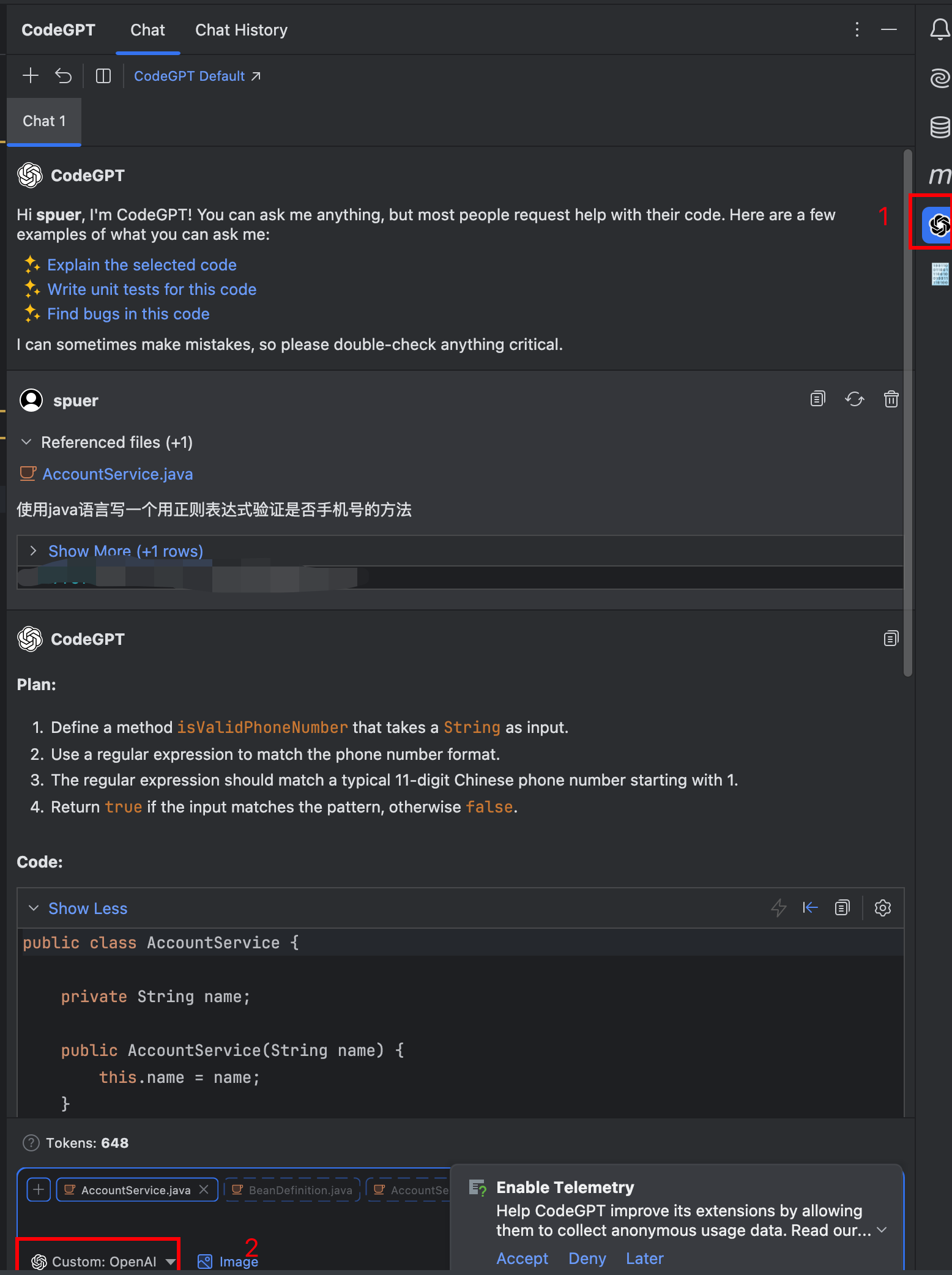The image size is (952, 1275).
Task: Open the vertical three-dot options menu
Action: point(857,29)
